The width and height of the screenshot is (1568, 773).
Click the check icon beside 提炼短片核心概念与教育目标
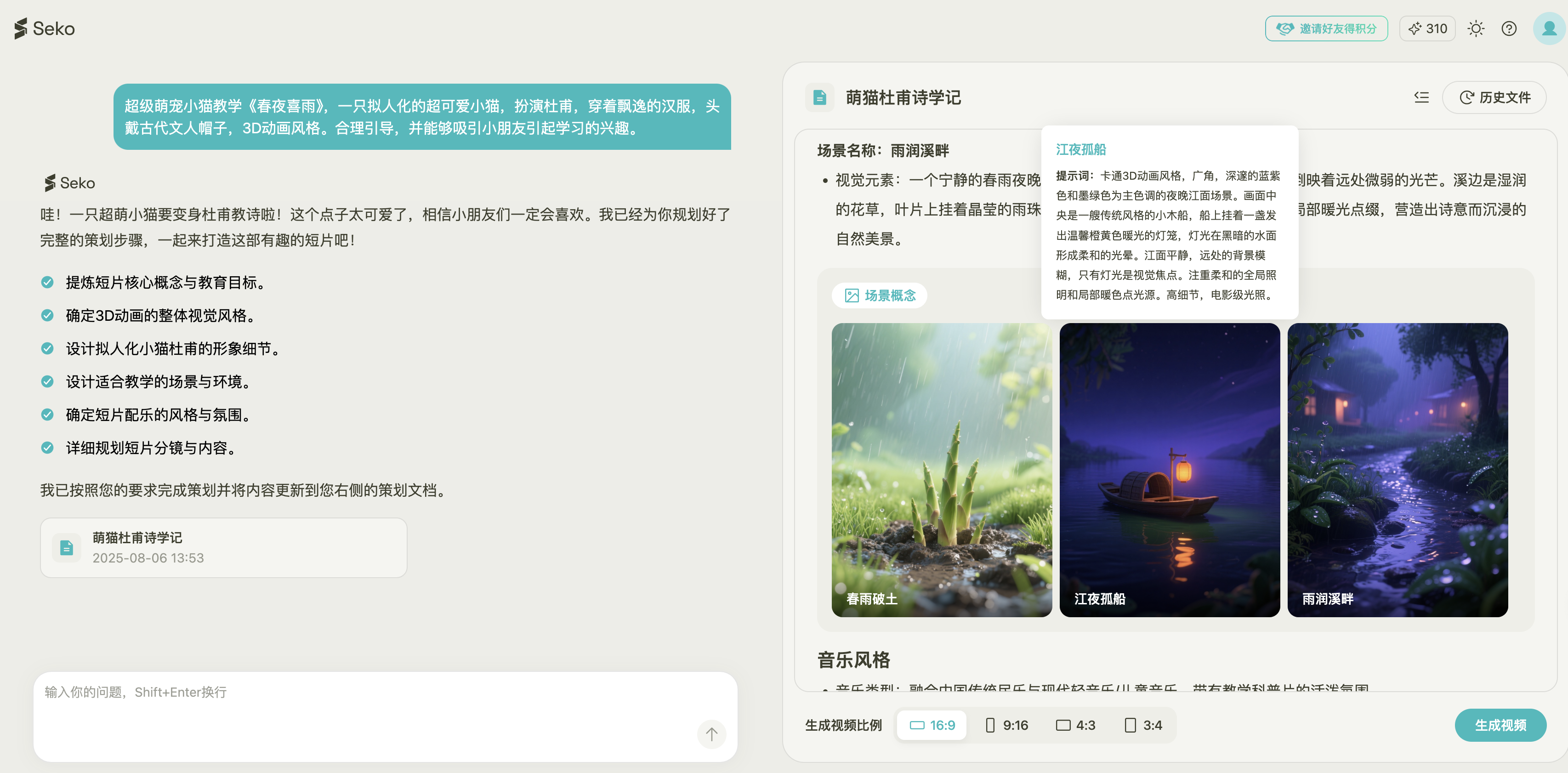point(47,283)
